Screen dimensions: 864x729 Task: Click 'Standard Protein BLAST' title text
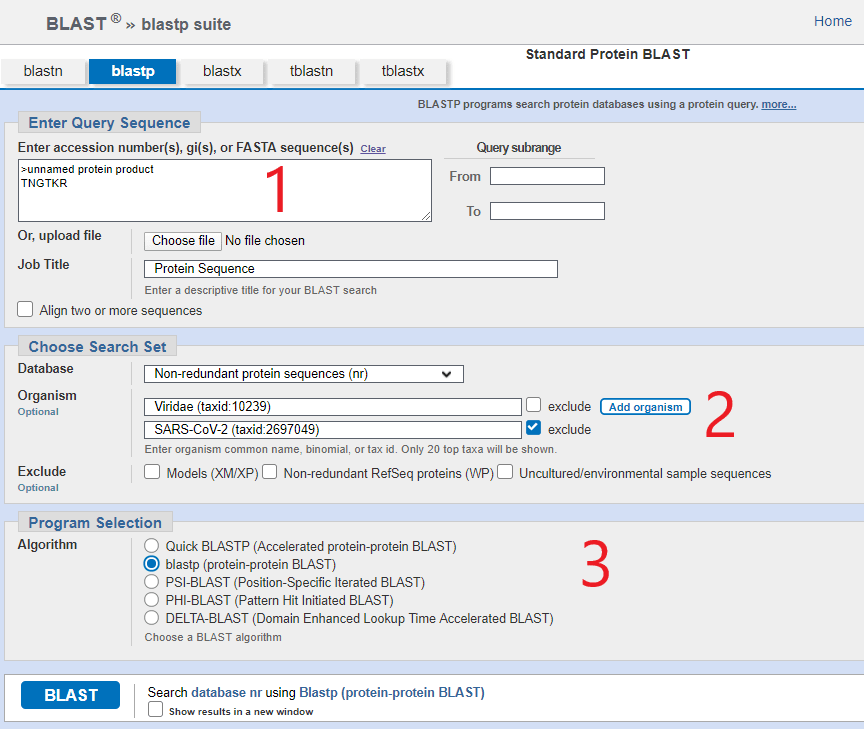coord(608,54)
